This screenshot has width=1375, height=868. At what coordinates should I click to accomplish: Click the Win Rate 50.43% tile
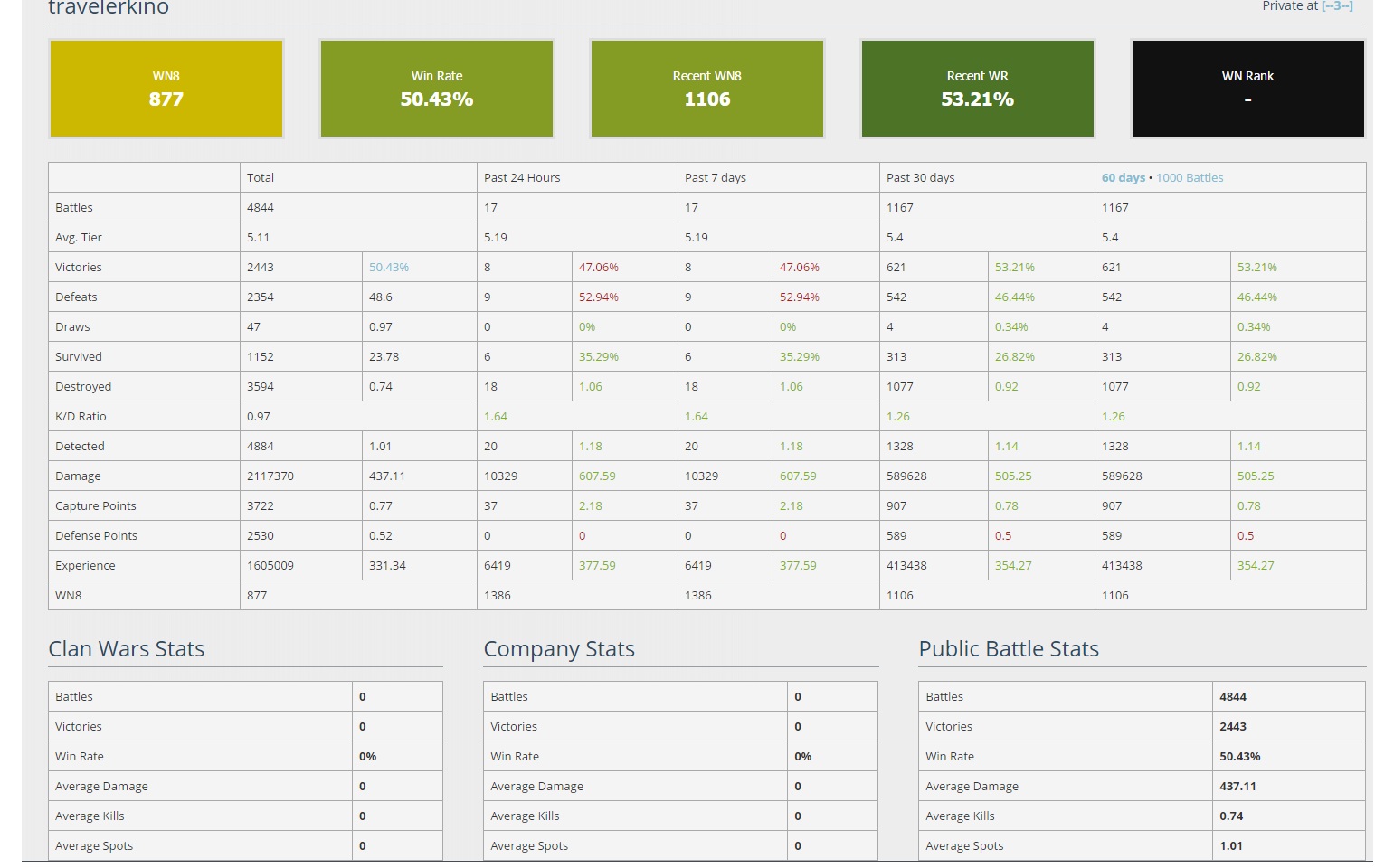[x=437, y=89]
